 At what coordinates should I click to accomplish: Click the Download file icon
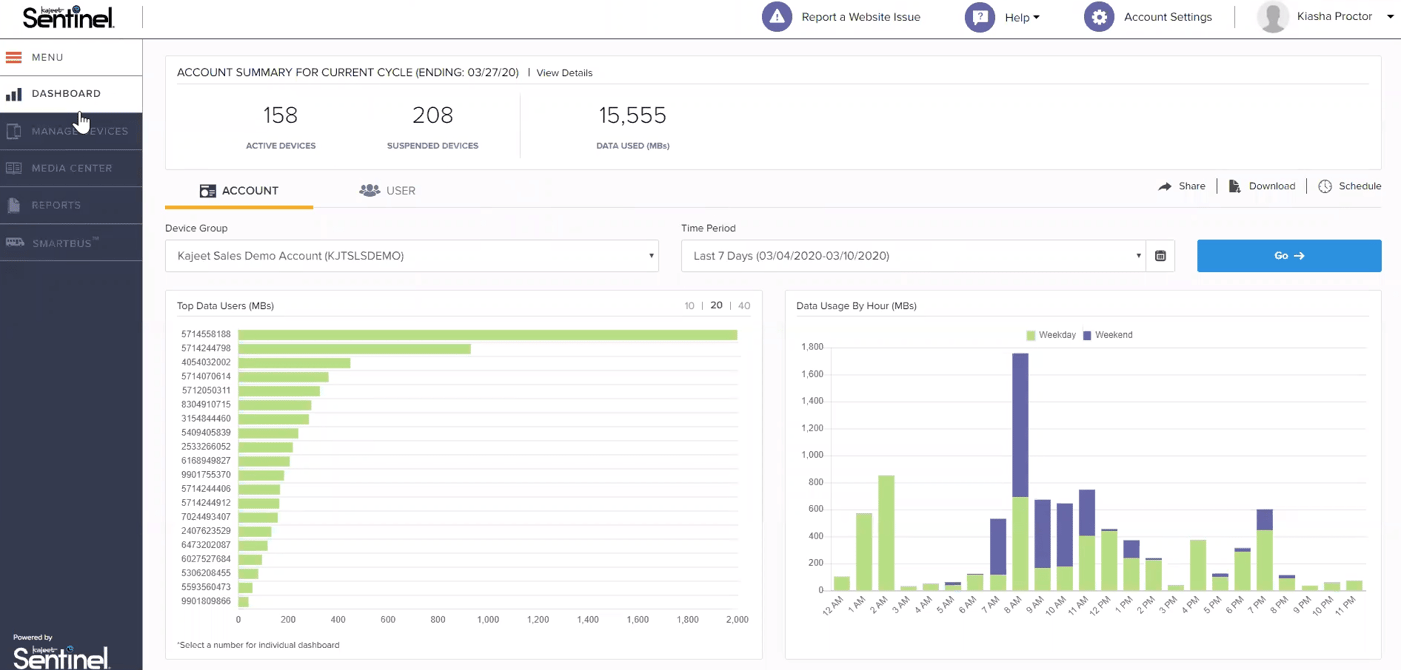tap(1235, 186)
